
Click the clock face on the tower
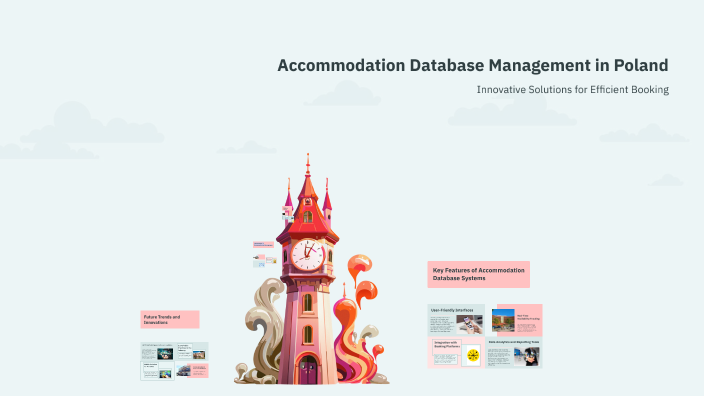pyautogui.click(x=308, y=255)
